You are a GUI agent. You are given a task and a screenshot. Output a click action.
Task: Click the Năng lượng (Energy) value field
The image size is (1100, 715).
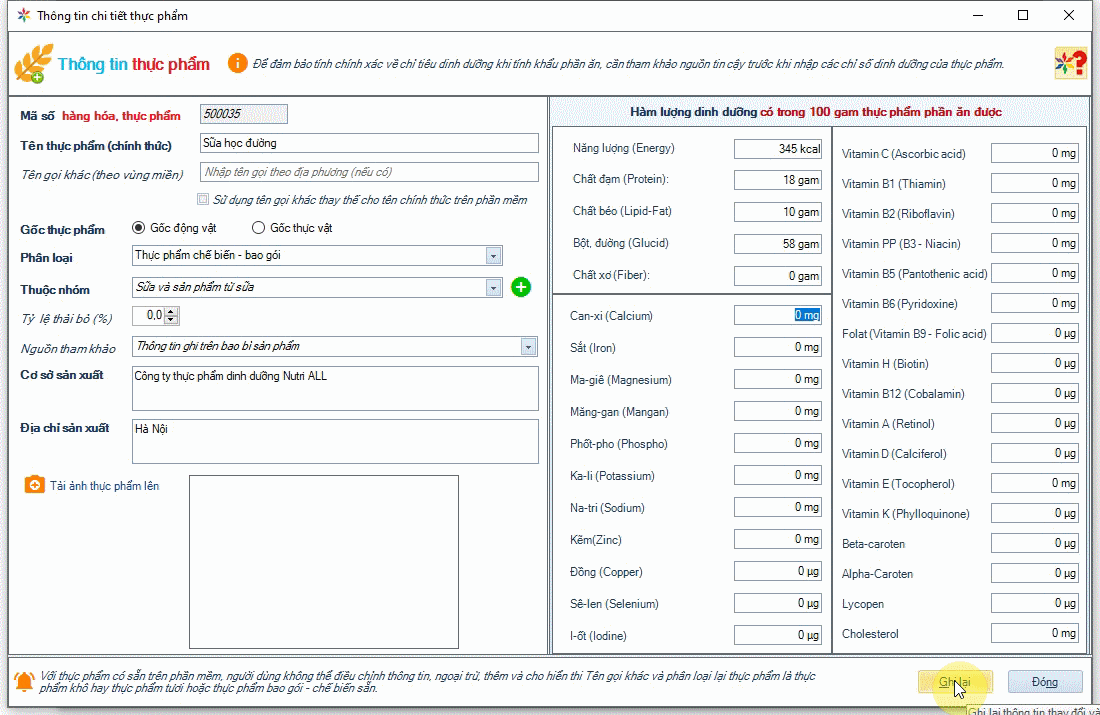click(x=777, y=149)
